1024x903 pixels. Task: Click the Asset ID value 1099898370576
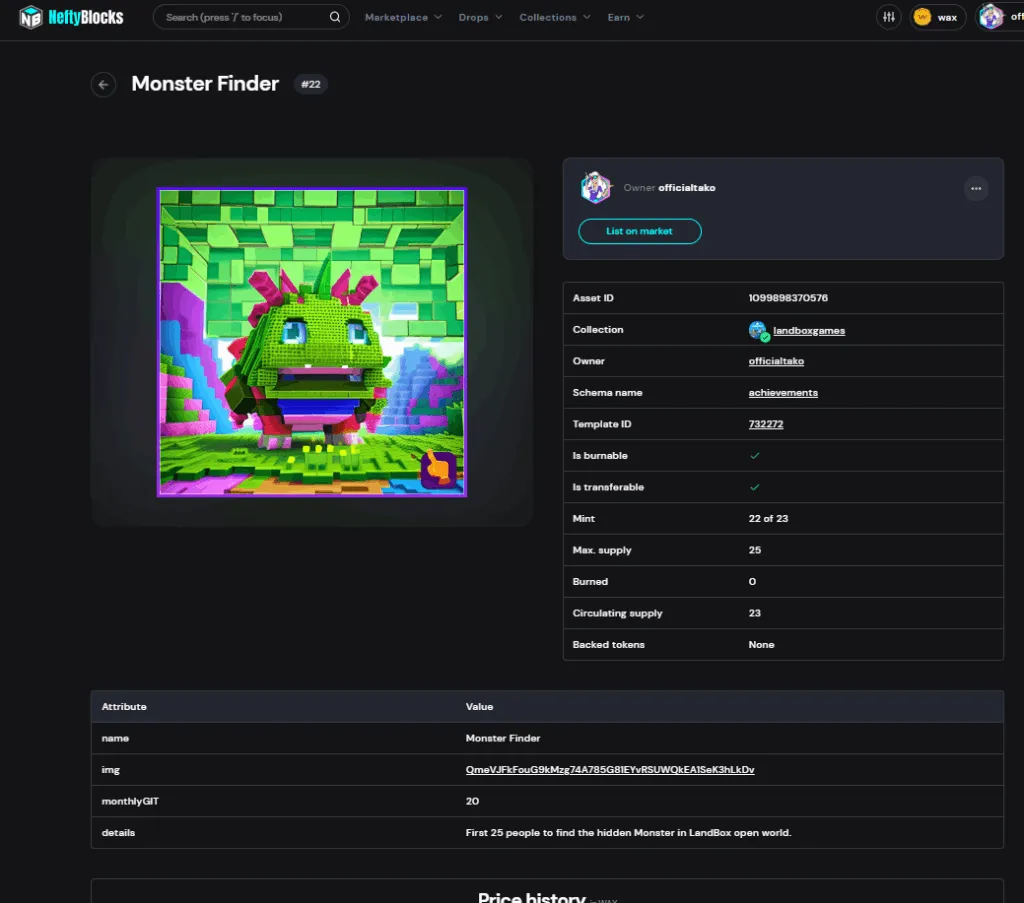(788, 298)
